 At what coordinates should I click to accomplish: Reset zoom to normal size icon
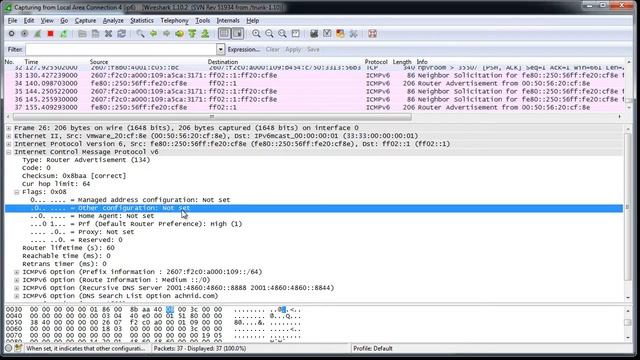point(282,34)
